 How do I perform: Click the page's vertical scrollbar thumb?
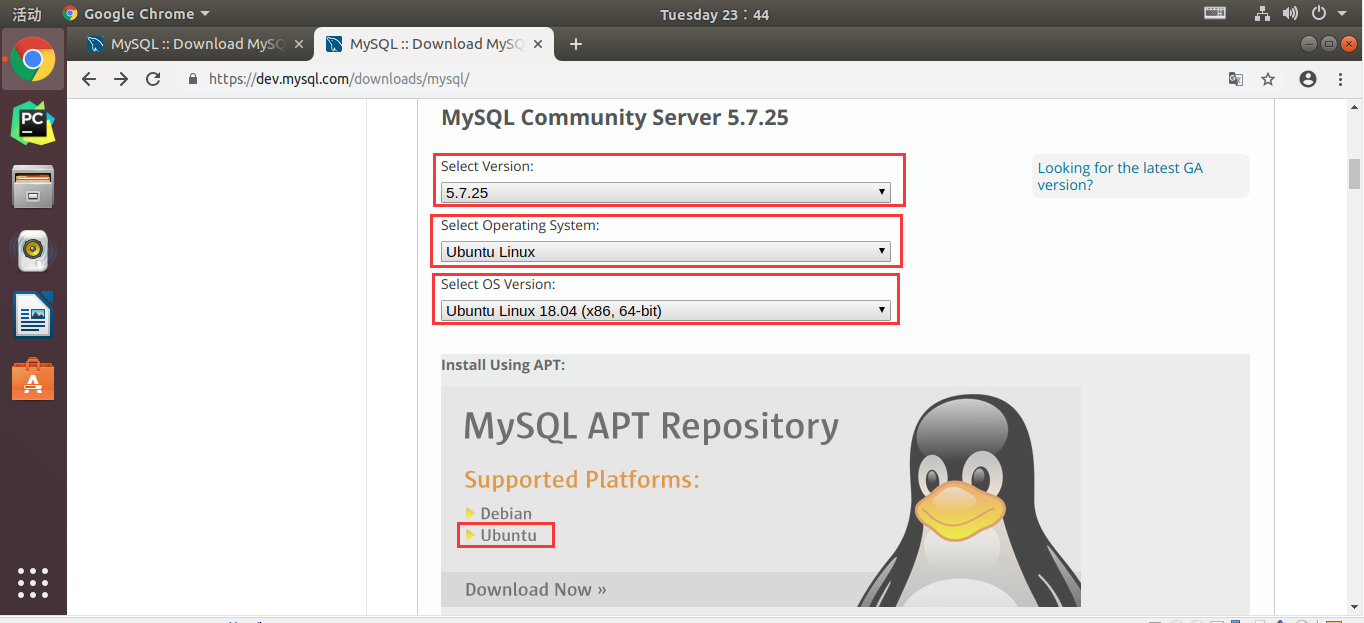click(1355, 174)
